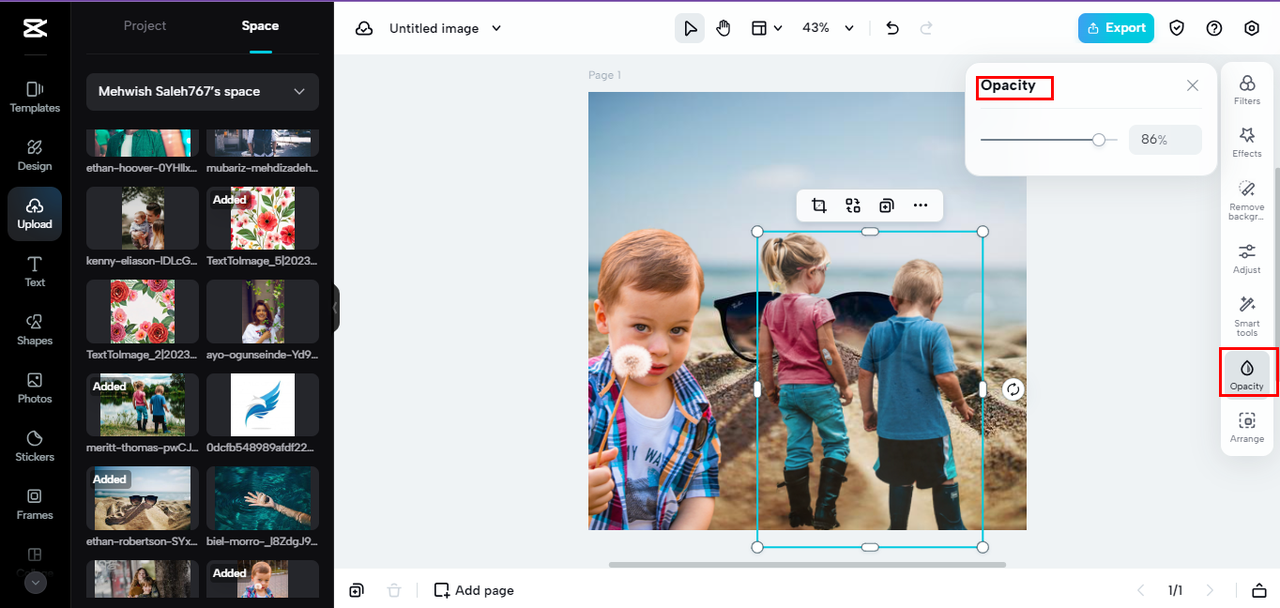Click the delete page trash icon
This screenshot has width=1280, height=608.
coord(394,590)
